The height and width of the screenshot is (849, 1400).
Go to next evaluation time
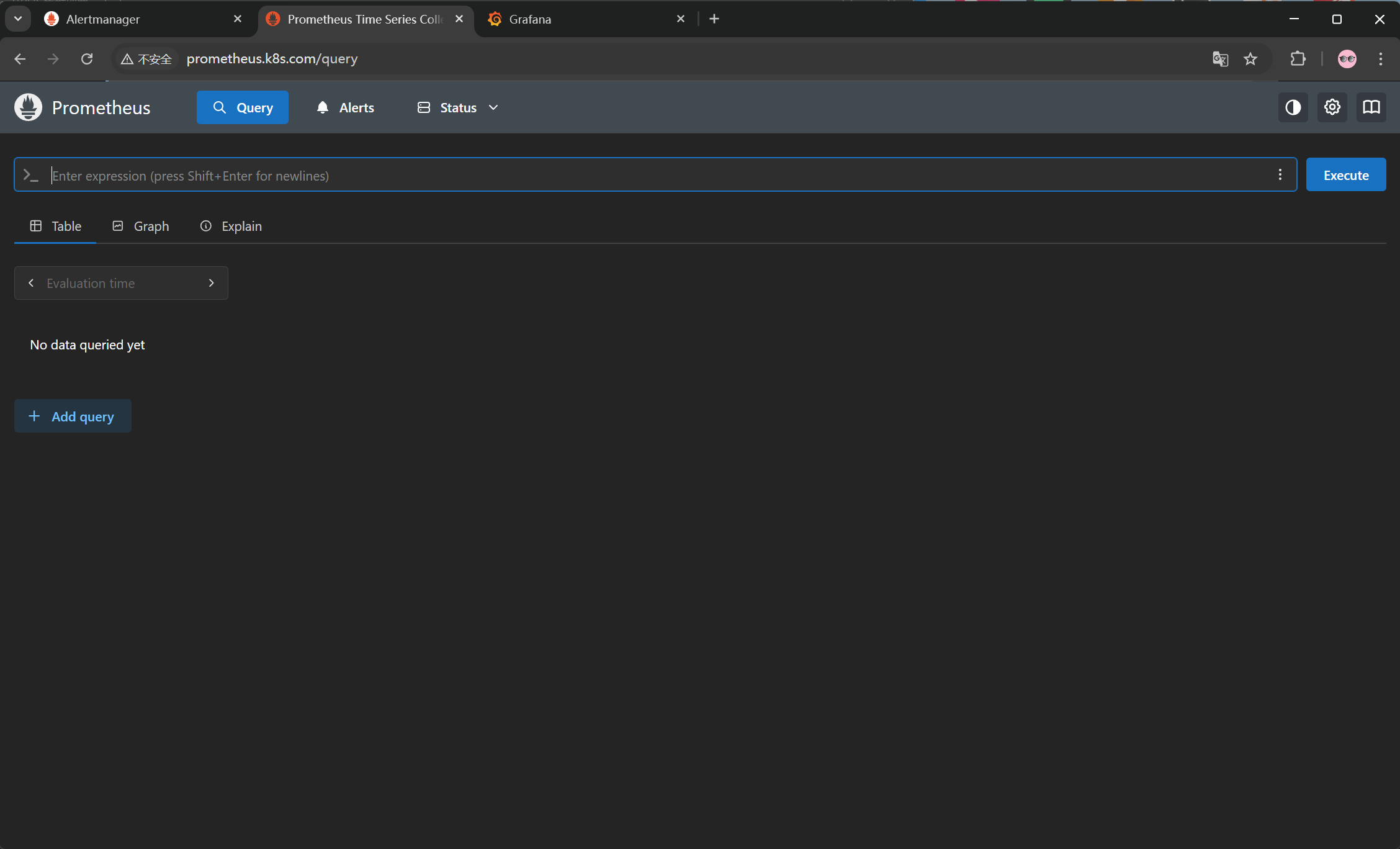(212, 283)
